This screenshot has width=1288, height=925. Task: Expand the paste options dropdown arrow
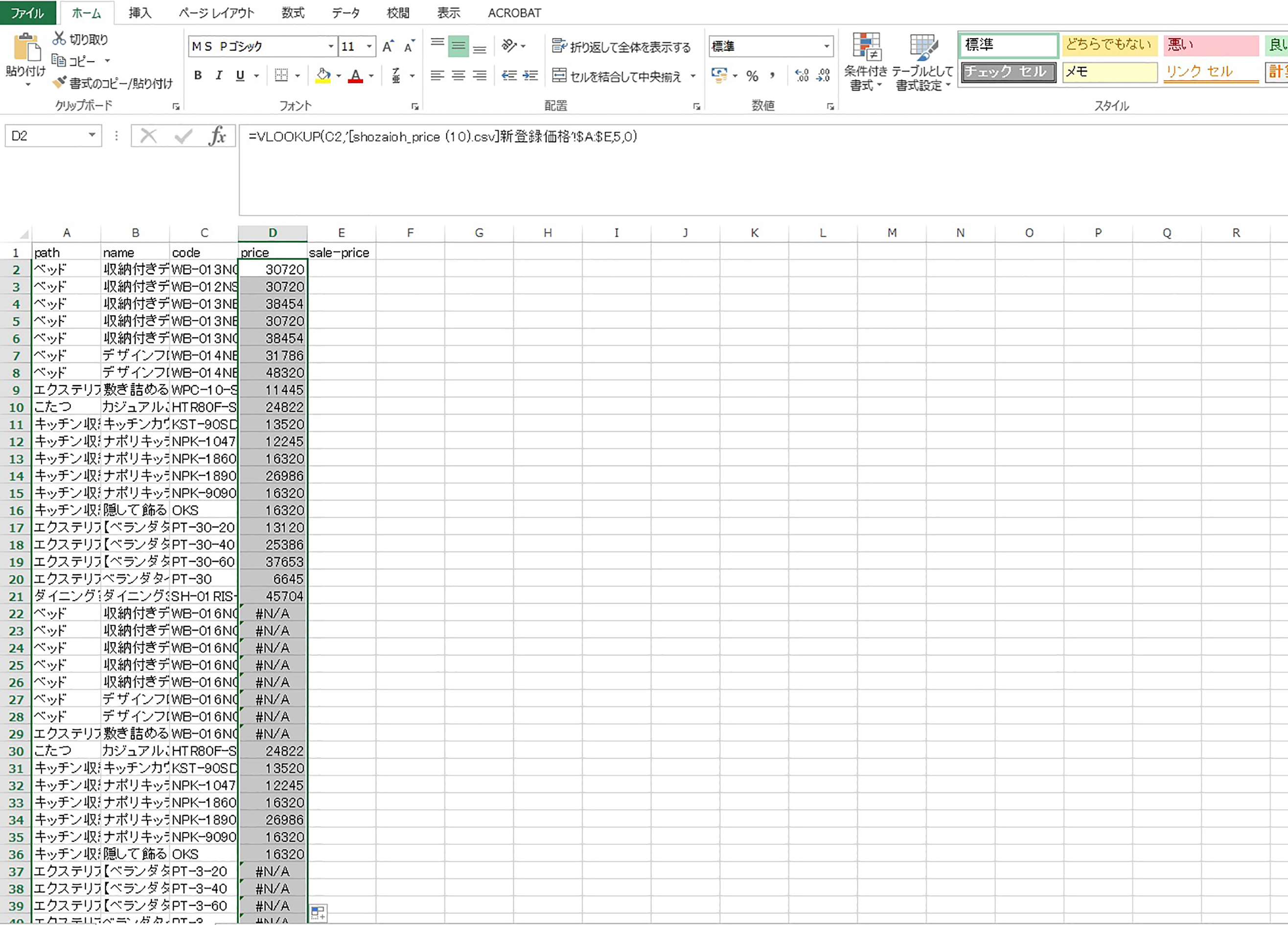coord(27,85)
